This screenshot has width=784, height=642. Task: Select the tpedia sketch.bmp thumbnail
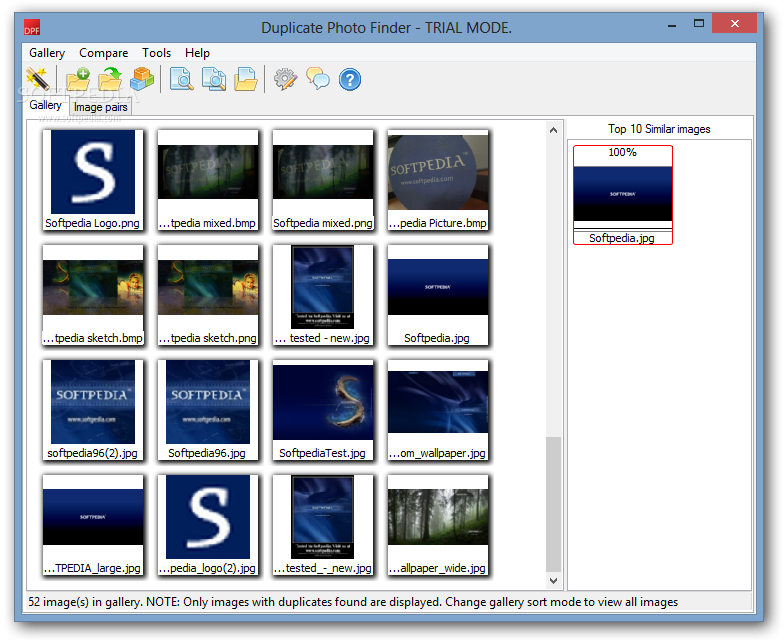[x=93, y=295]
